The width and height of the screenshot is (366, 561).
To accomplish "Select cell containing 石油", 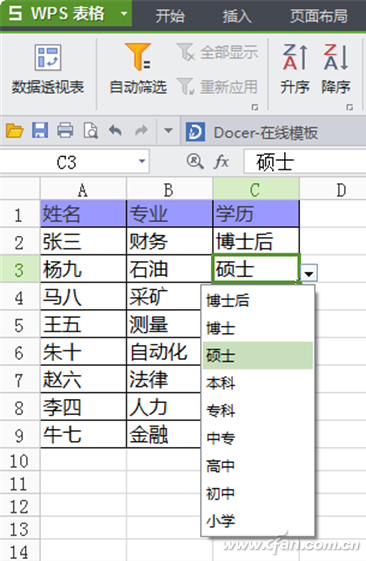I will (x=170, y=269).
